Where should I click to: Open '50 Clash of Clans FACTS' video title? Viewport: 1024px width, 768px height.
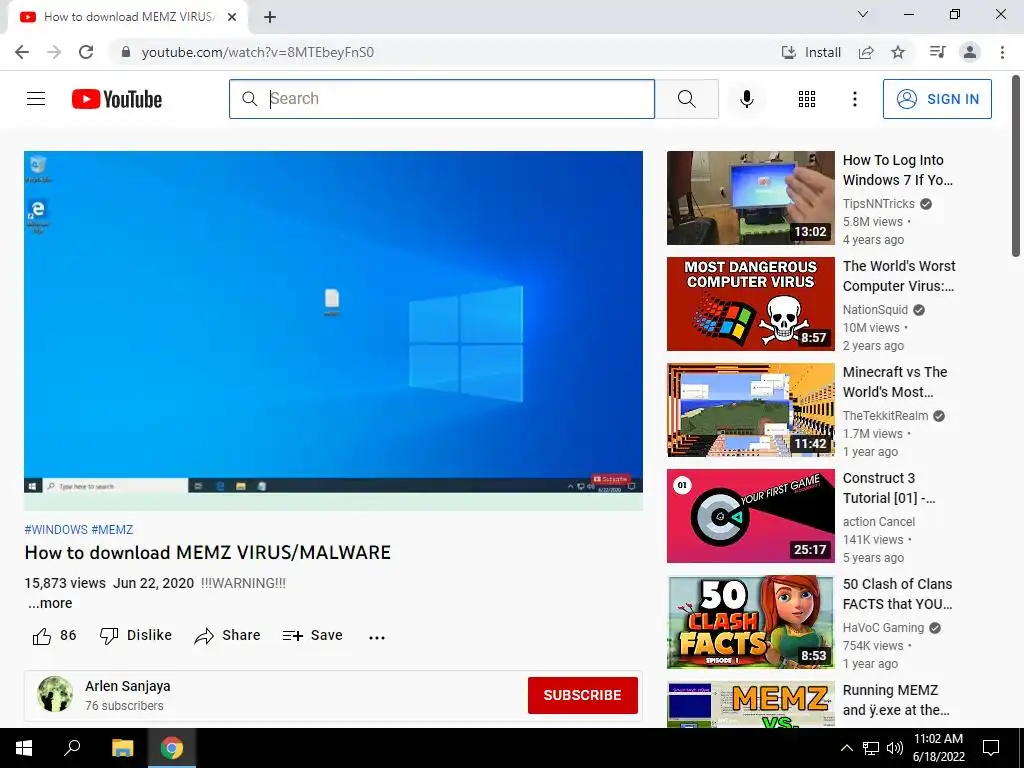897,594
